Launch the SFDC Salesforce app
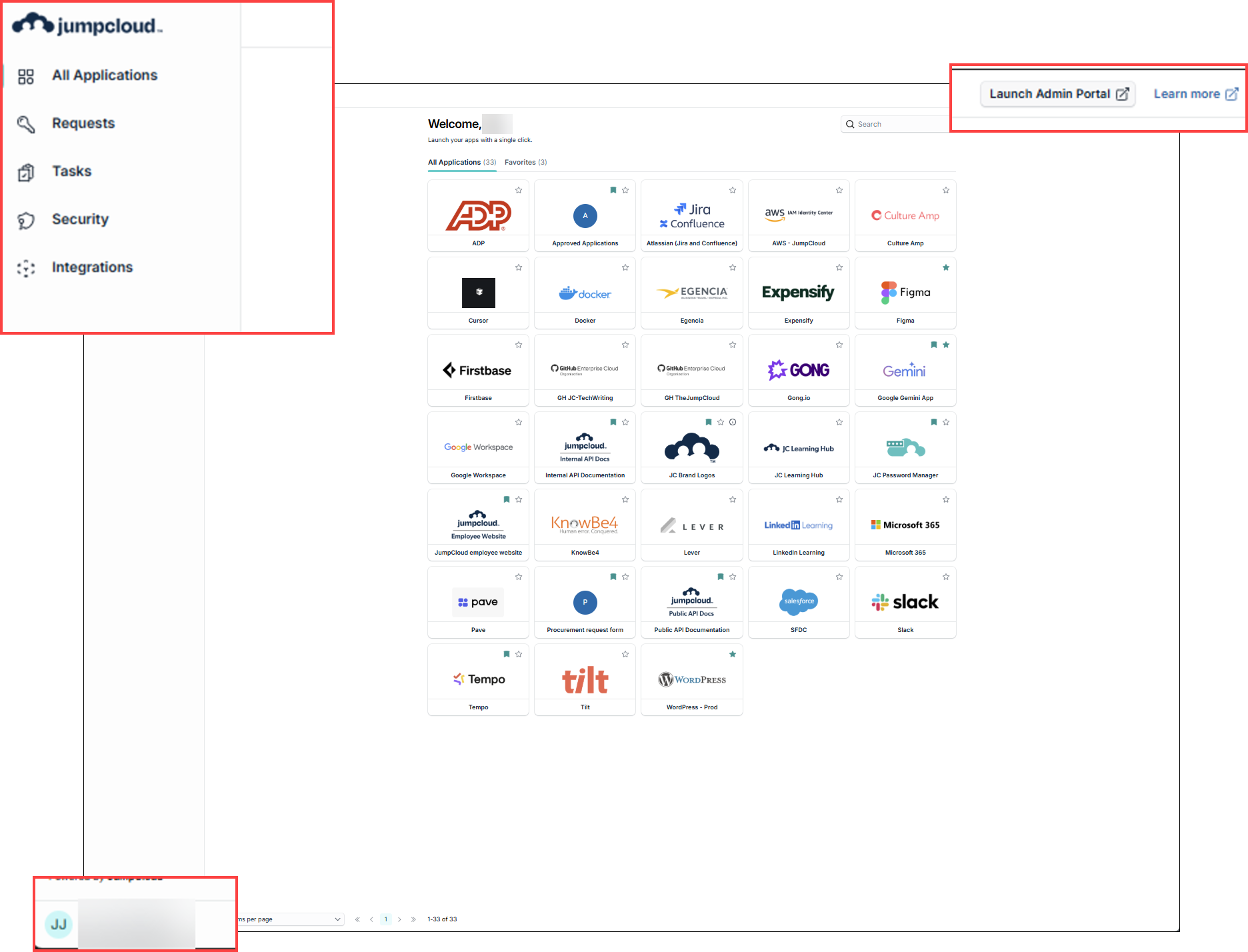The image size is (1248, 952). click(x=799, y=602)
